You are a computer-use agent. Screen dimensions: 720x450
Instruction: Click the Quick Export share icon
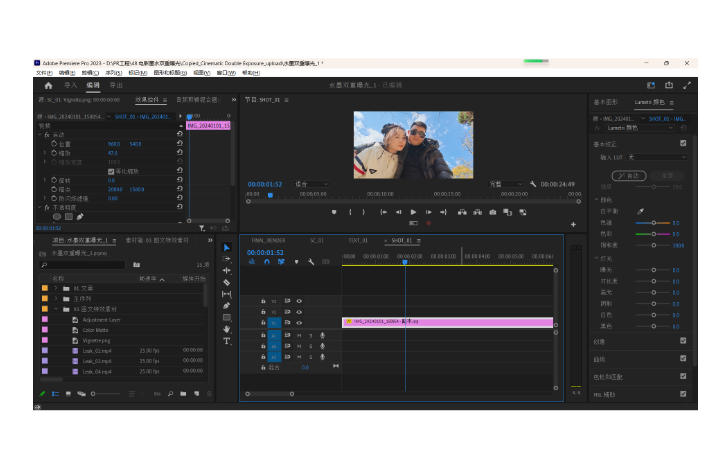point(669,85)
